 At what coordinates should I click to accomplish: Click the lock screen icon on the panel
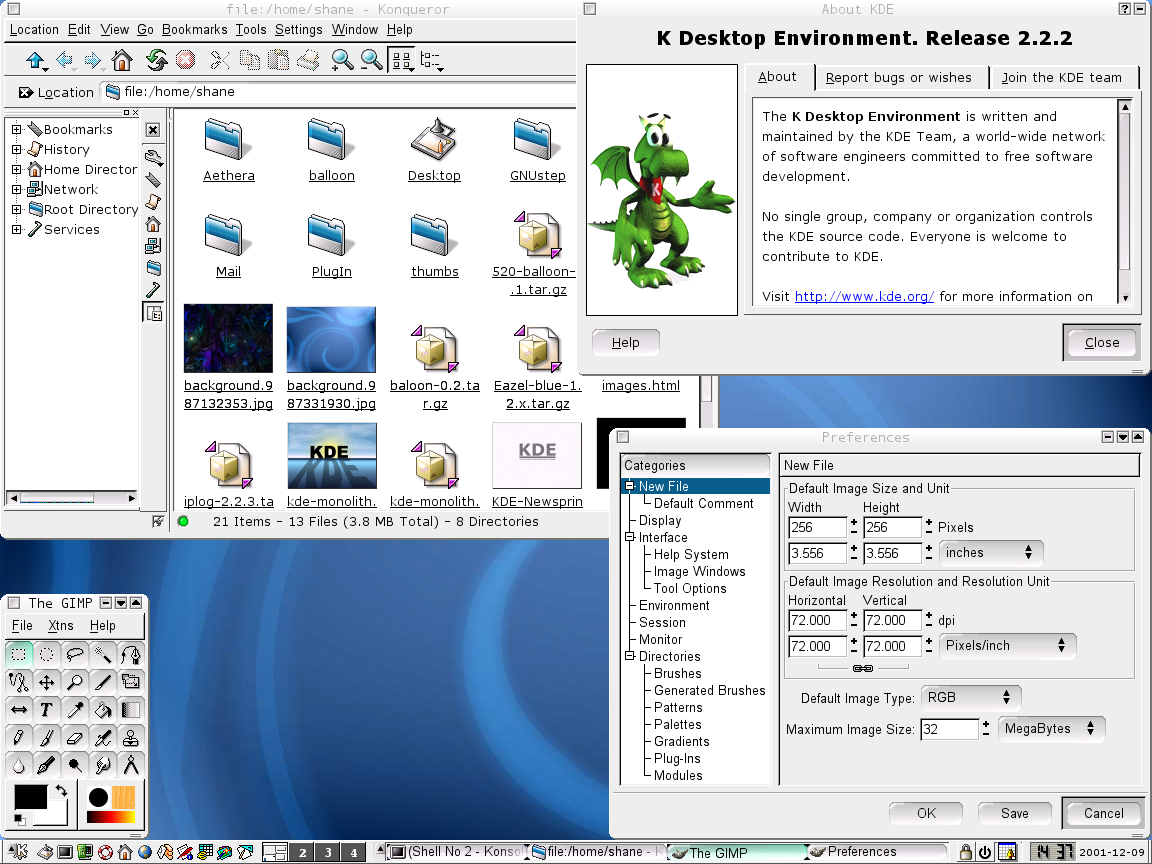pos(966,852)
